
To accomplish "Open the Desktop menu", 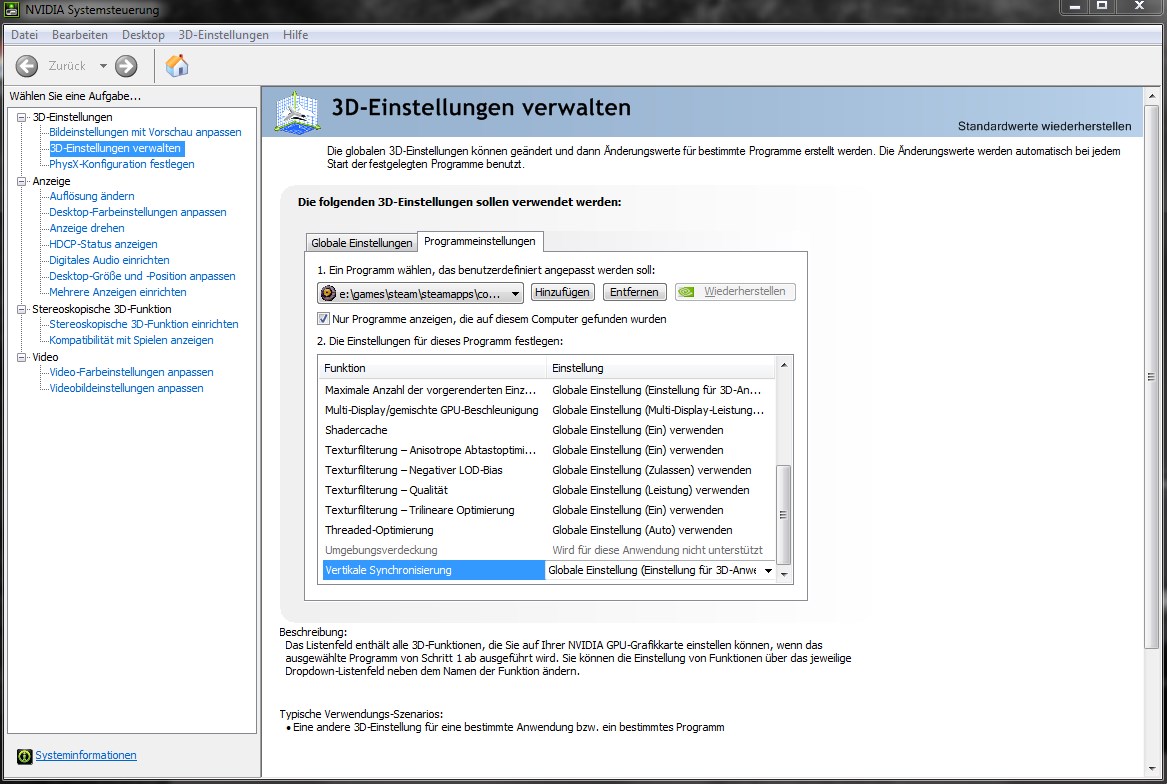I will (x=143, y=35).
